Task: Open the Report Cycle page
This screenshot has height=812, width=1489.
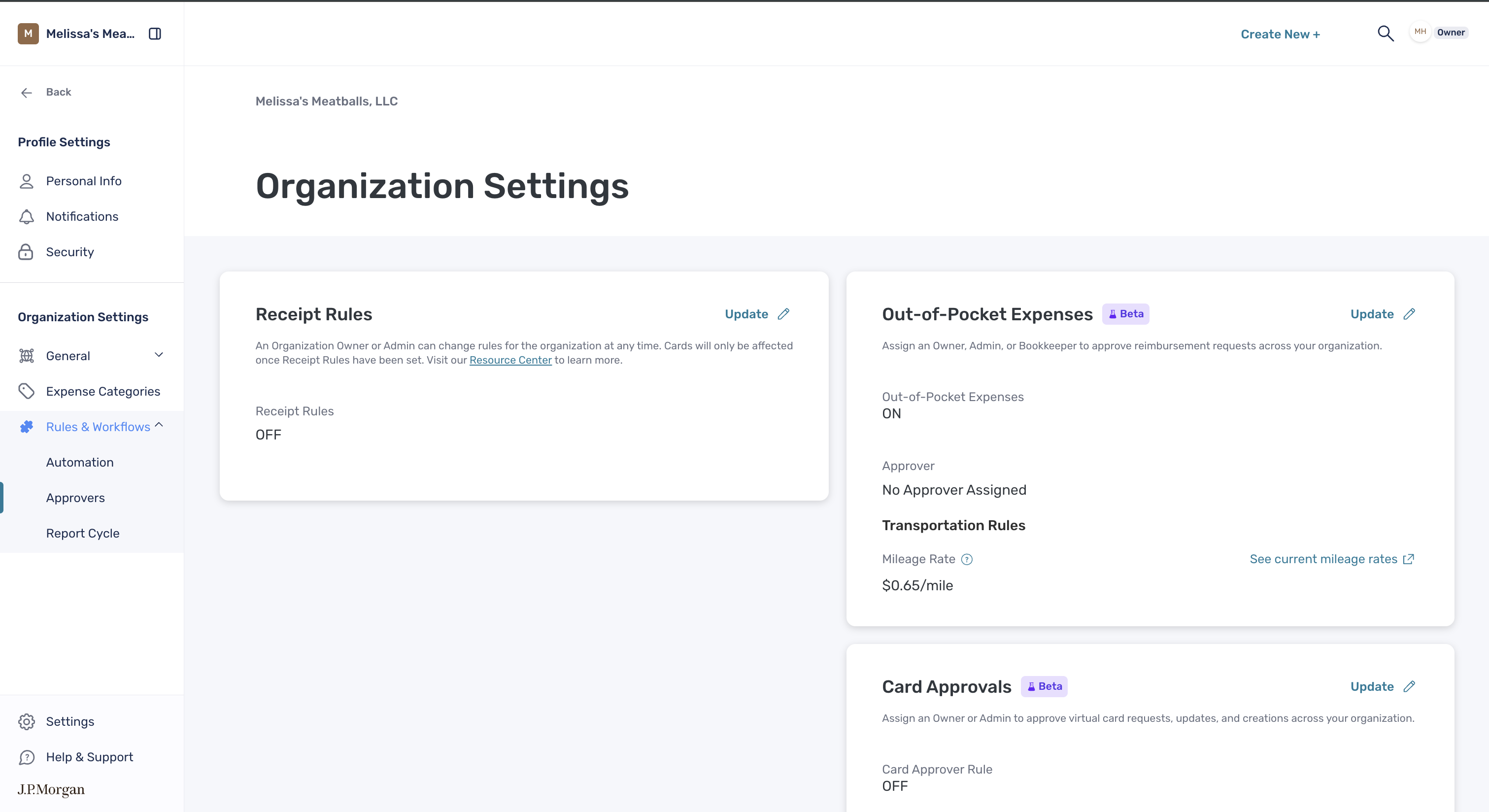Action: [83, 534]
